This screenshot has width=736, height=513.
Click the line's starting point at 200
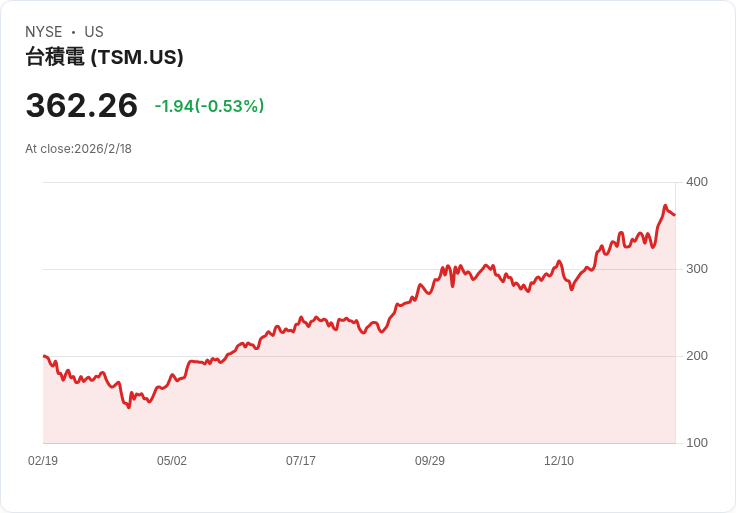pos(44,356)
